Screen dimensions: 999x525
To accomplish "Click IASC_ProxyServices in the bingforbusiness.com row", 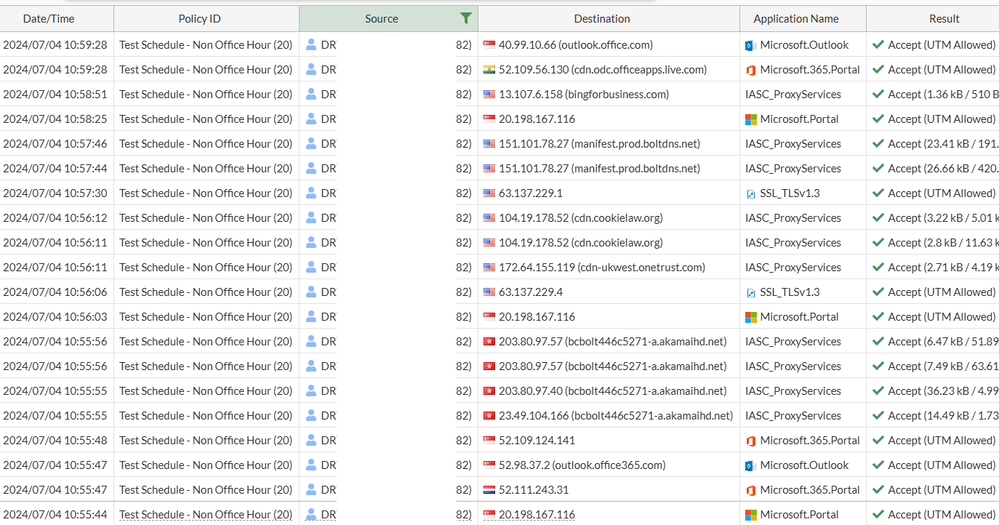I will click(x=793, y=94).
